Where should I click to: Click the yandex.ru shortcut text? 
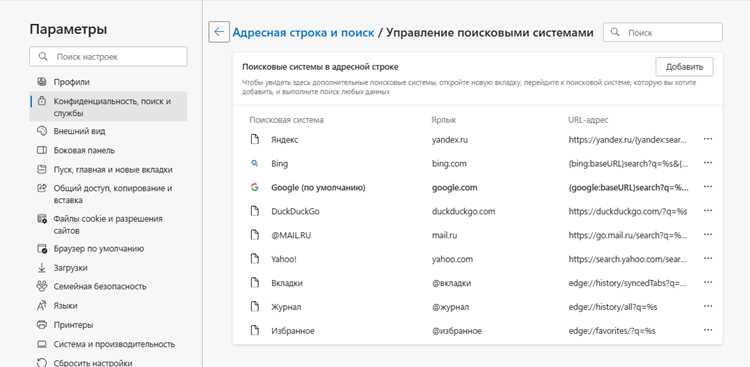click(450, 140)
